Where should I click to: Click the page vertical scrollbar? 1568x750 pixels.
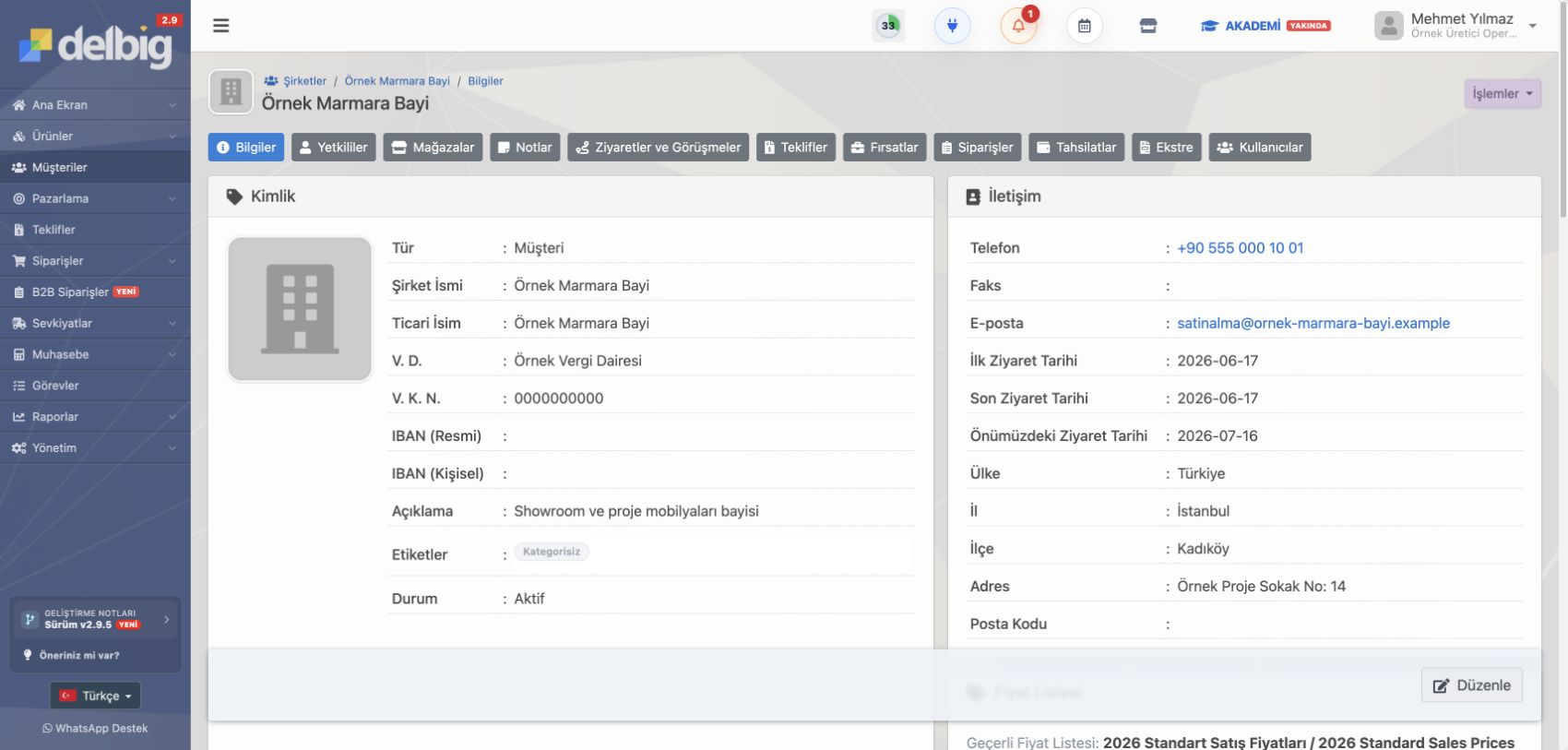tap(1562, 111)
